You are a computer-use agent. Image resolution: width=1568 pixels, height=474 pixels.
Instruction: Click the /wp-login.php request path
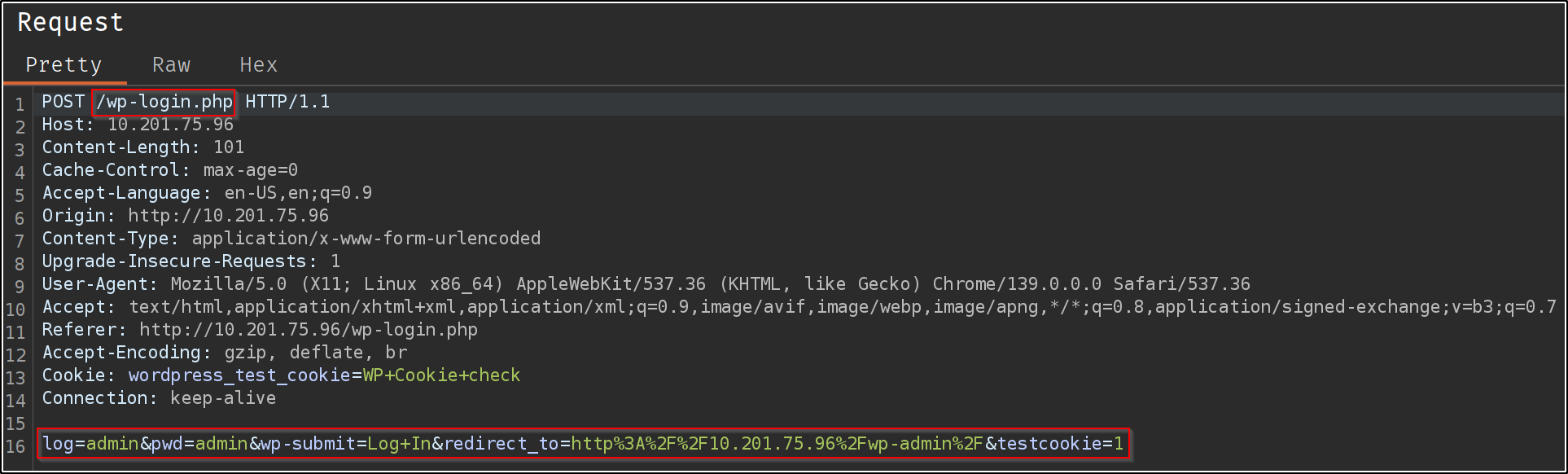point(164,102)
